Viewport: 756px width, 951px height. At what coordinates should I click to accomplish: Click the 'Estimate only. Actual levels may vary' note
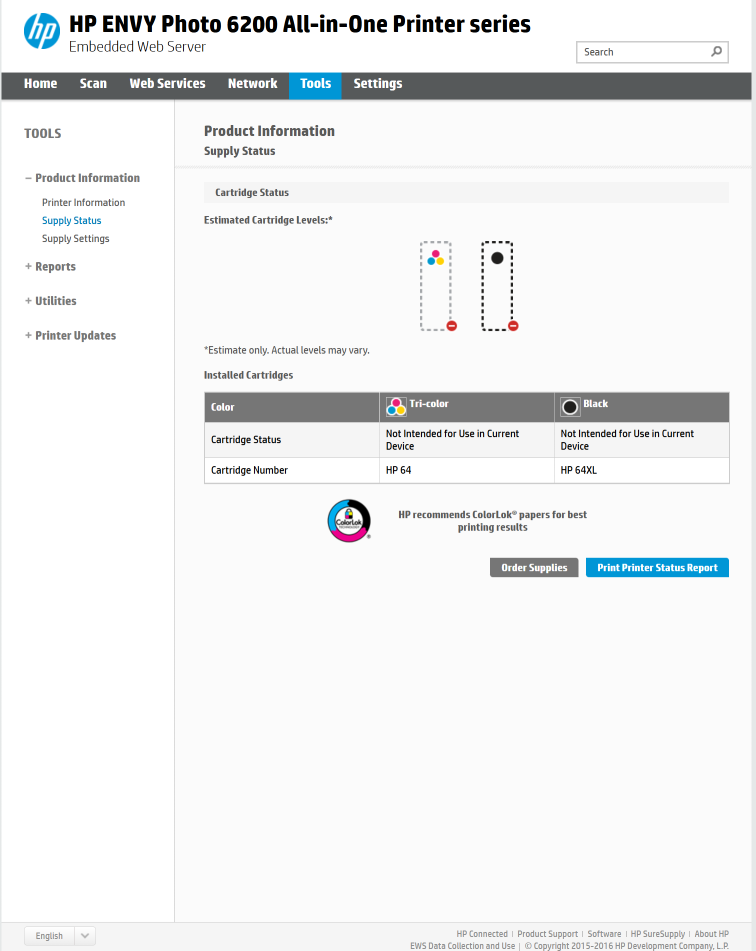pyautogui.click(x=286, y=350)
